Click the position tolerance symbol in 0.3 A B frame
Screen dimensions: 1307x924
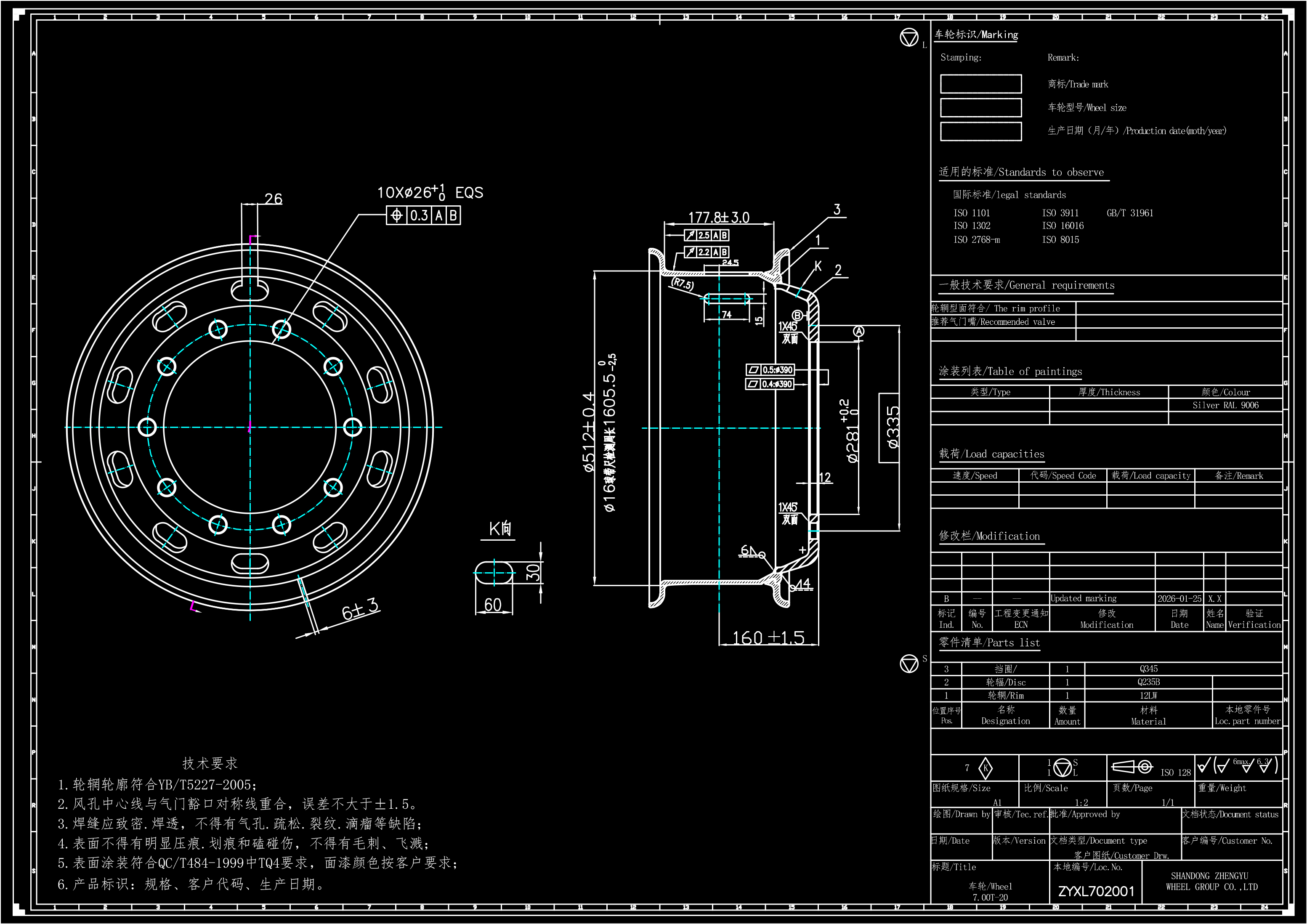[397, 215]
